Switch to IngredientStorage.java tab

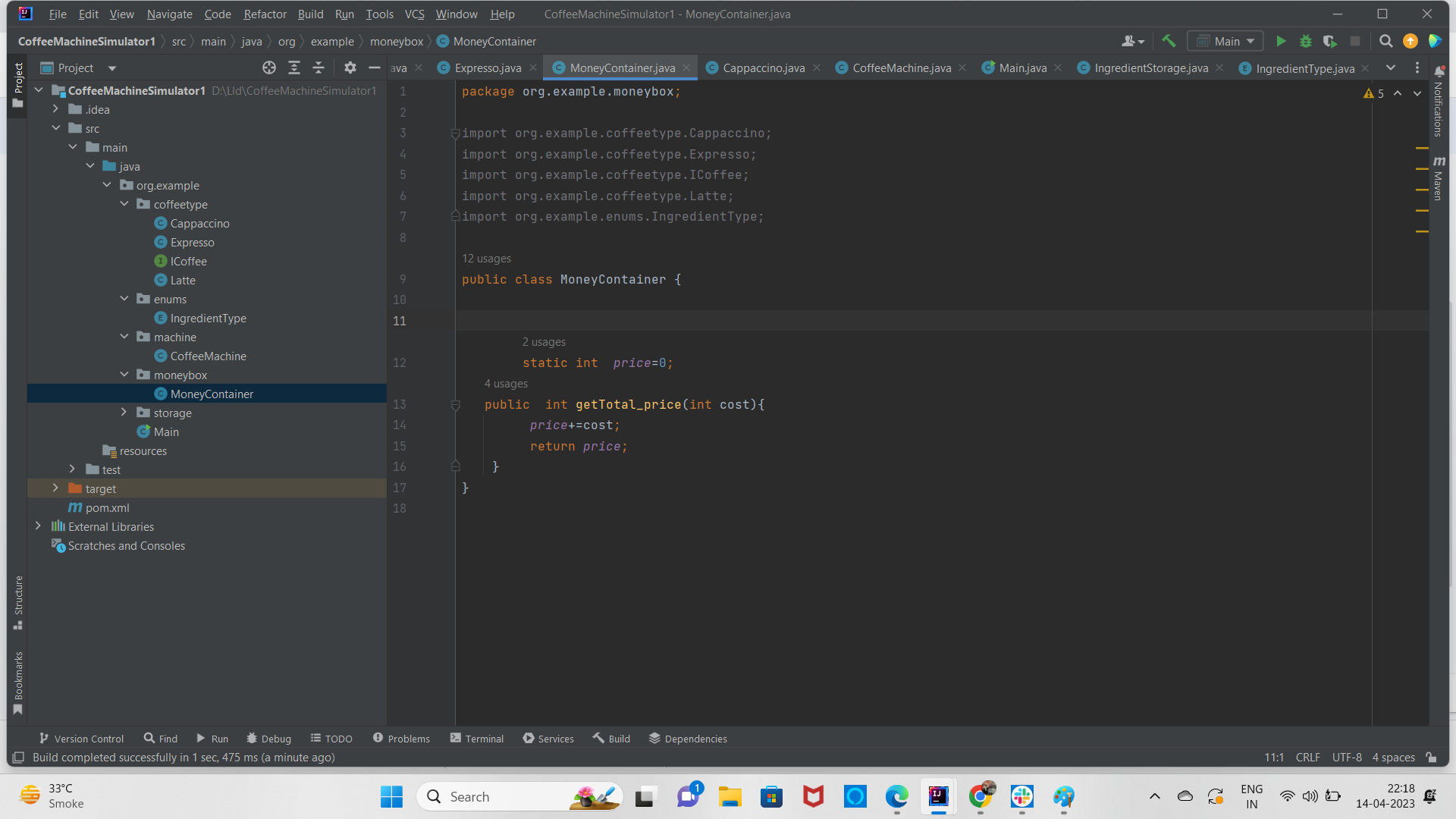pyautogui.click(x=1150, y=68)
